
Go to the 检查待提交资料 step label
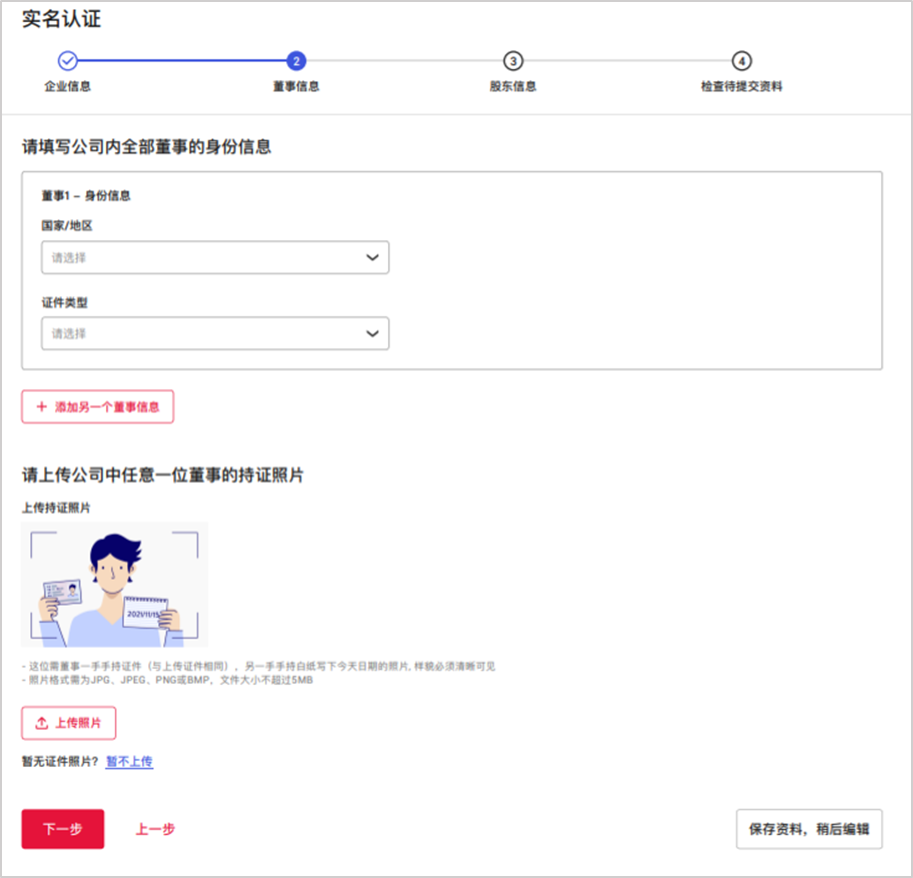741,86
